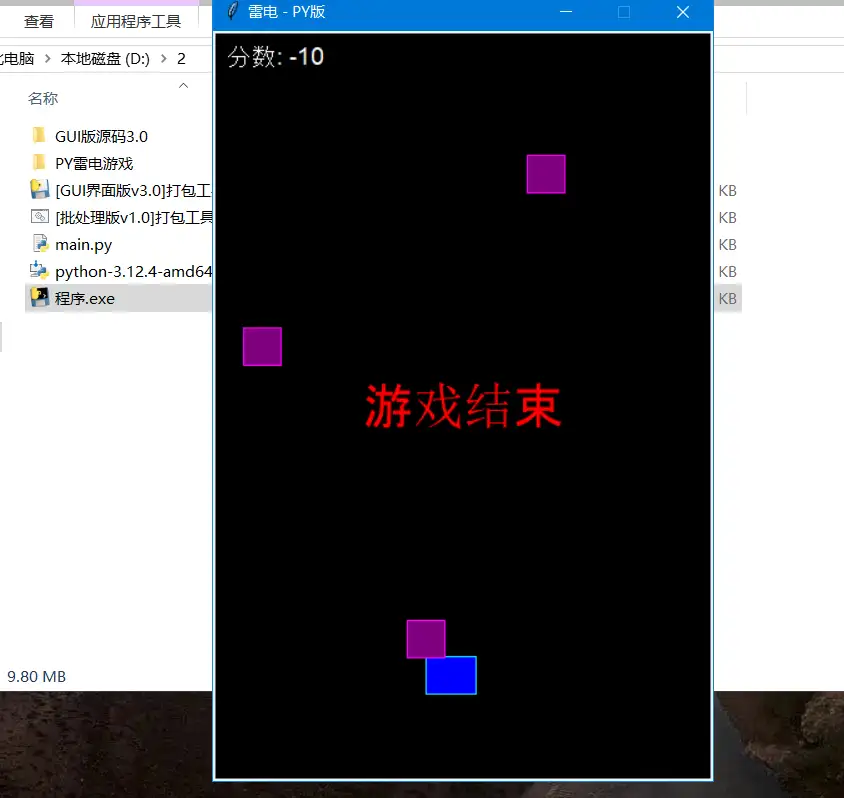Image resolution: width=844 pixels, height=798 pixels.
Task: Click the red 游戏结束 message
Action: point(463,406)
